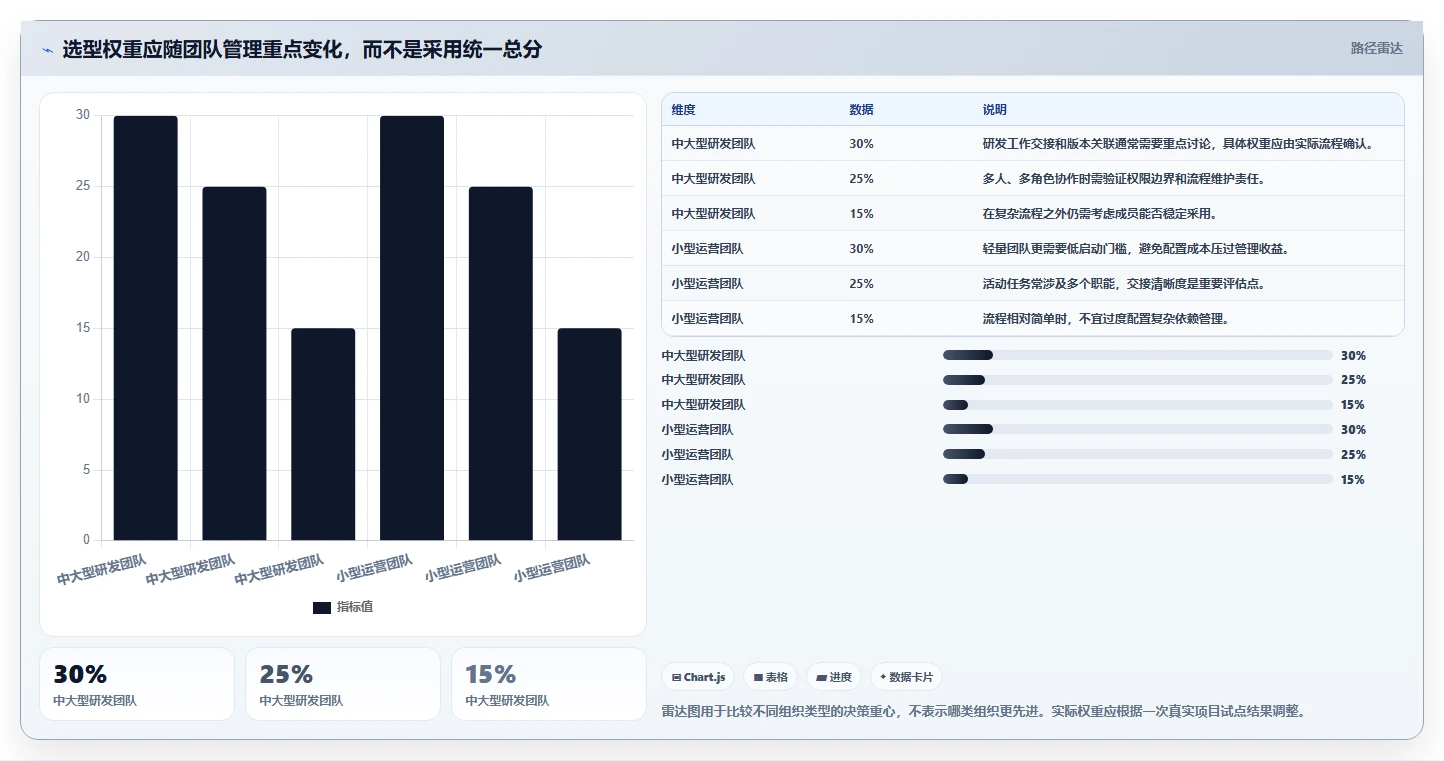The width and height of the screenshot is (1444, 761).
Task: Click the 研发工作交接和版本关联 description cell
Action: 1178,144
